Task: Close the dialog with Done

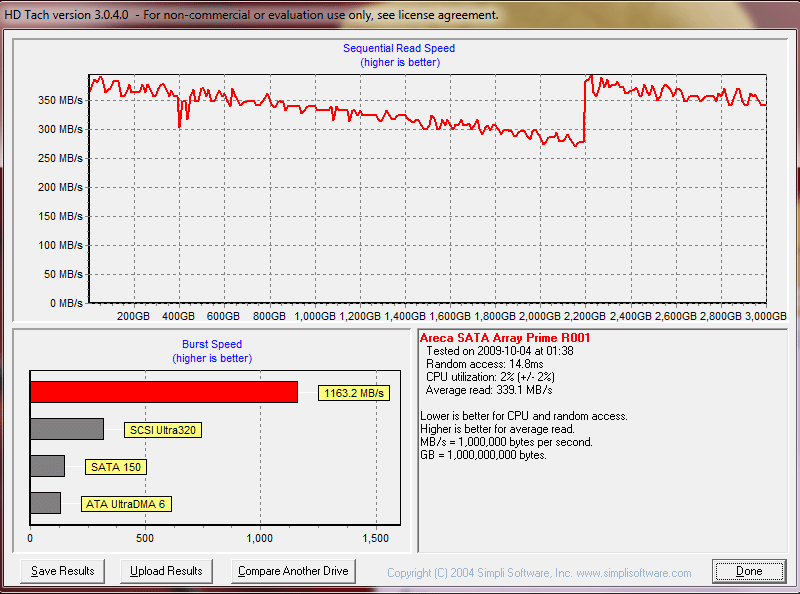Action: coord(749,571)
